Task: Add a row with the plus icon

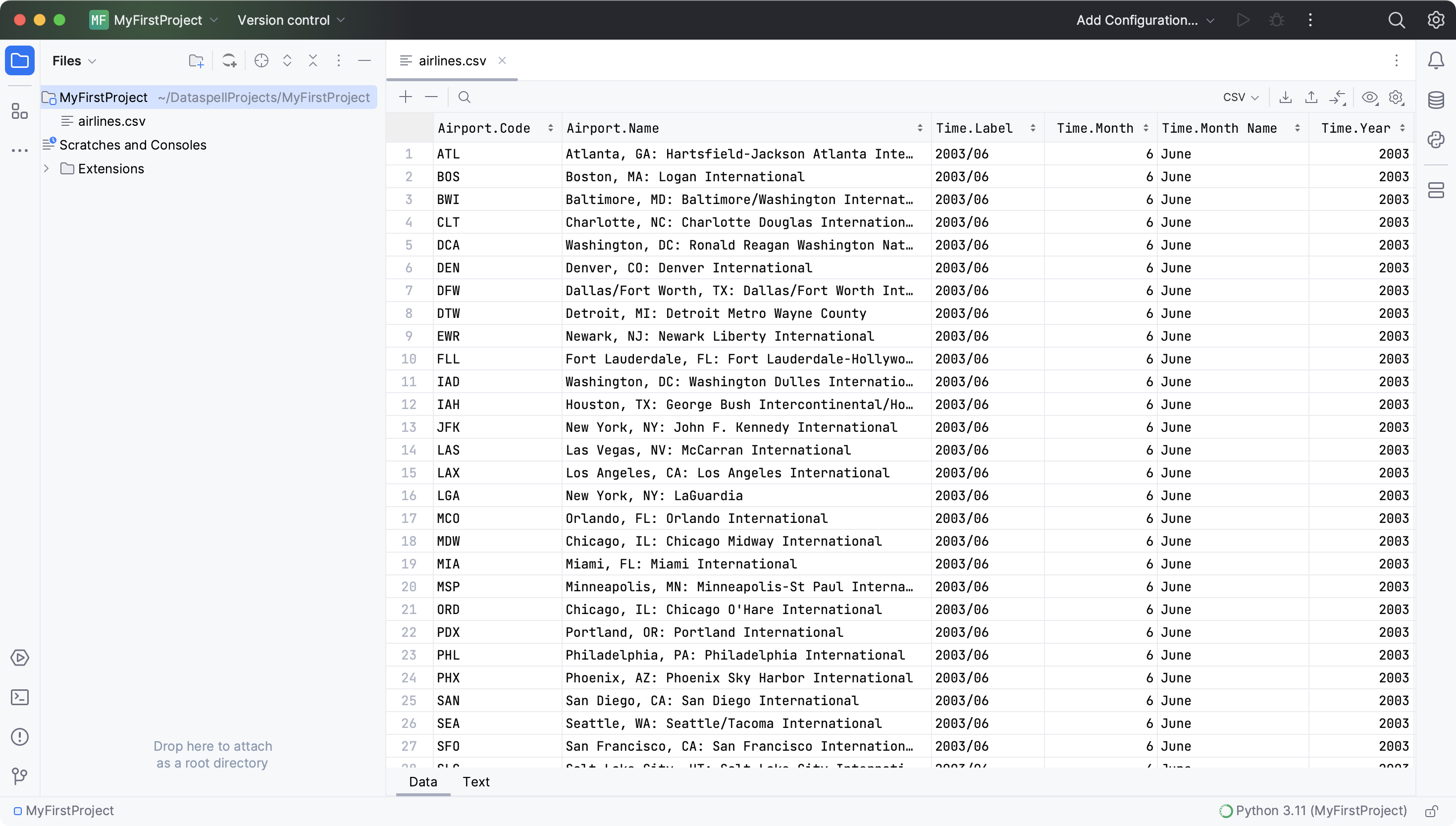Action: coord(406,97)
